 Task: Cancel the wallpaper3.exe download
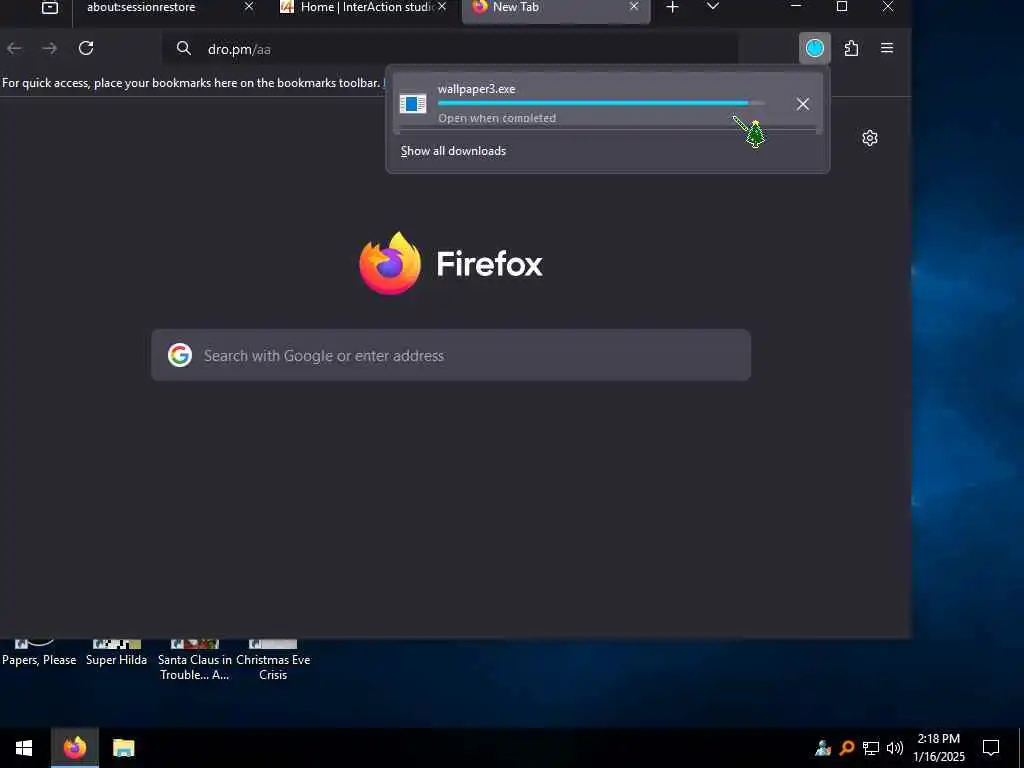click(x=803, y=104)
